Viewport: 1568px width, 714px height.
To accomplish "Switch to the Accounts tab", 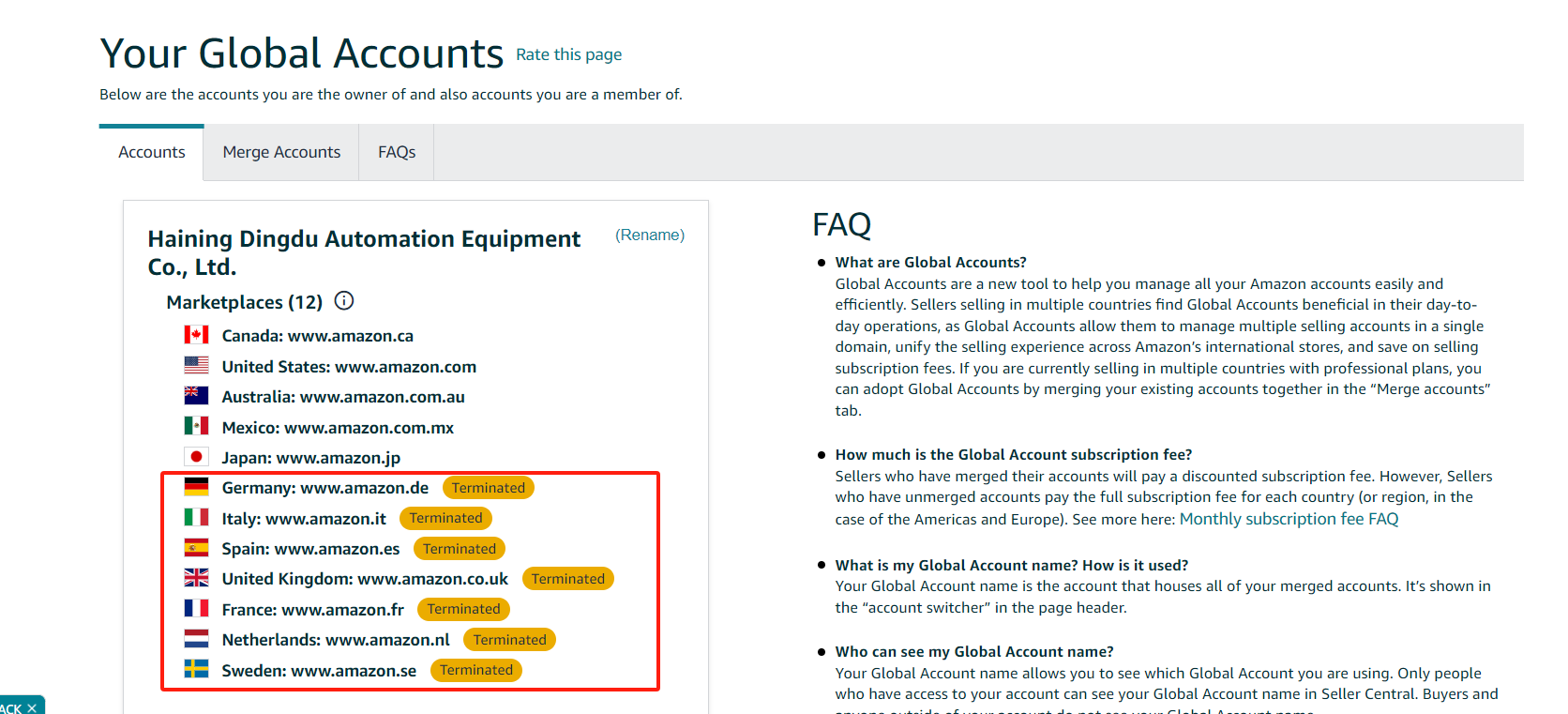I will [x=152, y=152].
